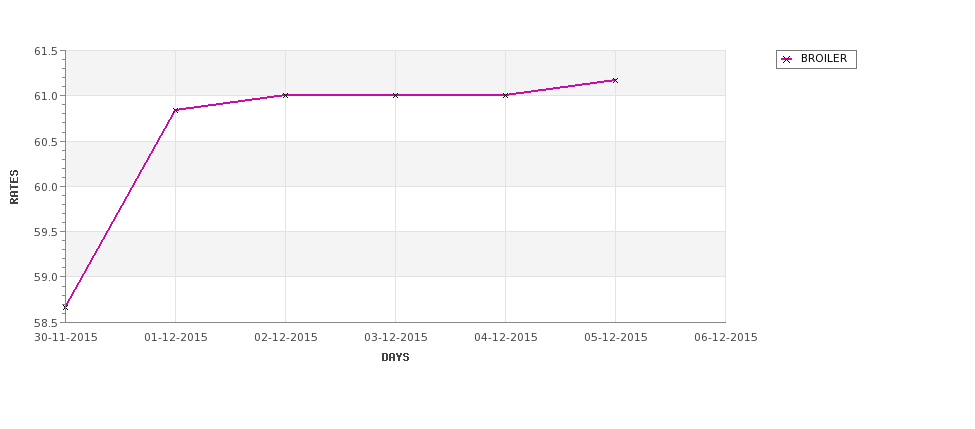Click the BROILER legend label
The height and width of the screenshot is (429, 975).
[824, 58]
